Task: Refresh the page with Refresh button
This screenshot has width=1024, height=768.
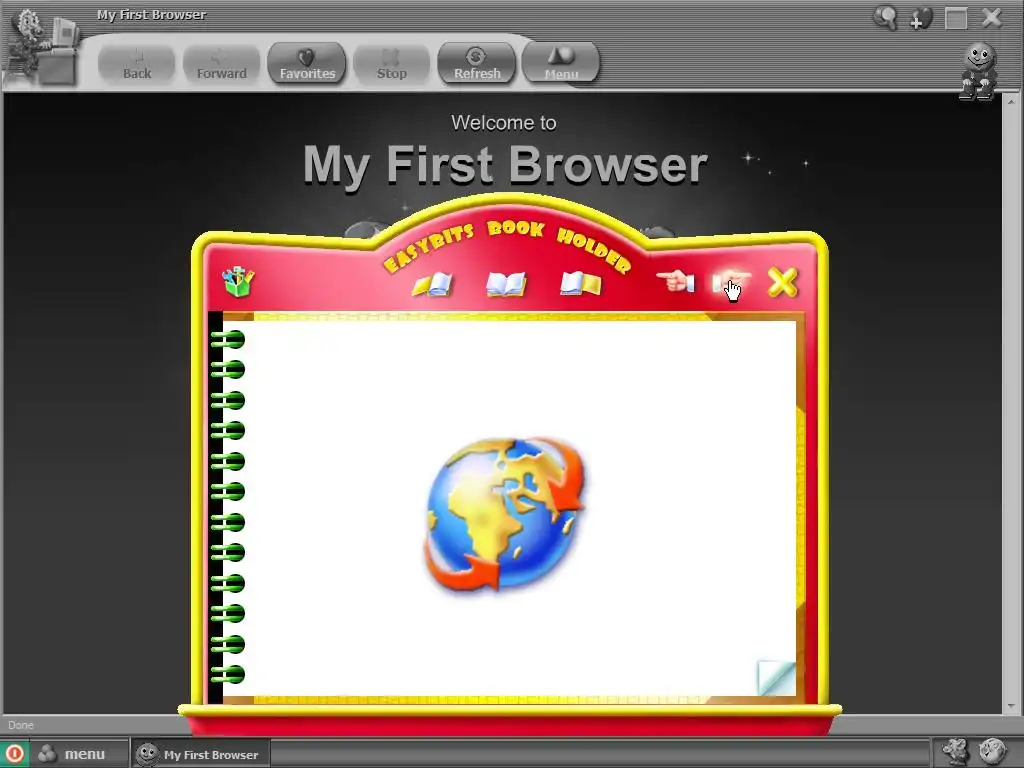Action: 477,64
